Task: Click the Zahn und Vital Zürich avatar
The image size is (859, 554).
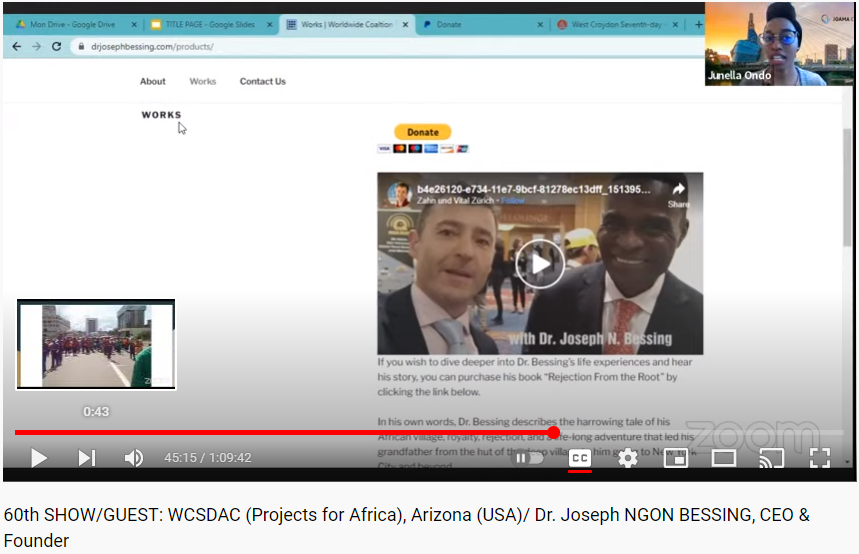Action: [399, 194]
